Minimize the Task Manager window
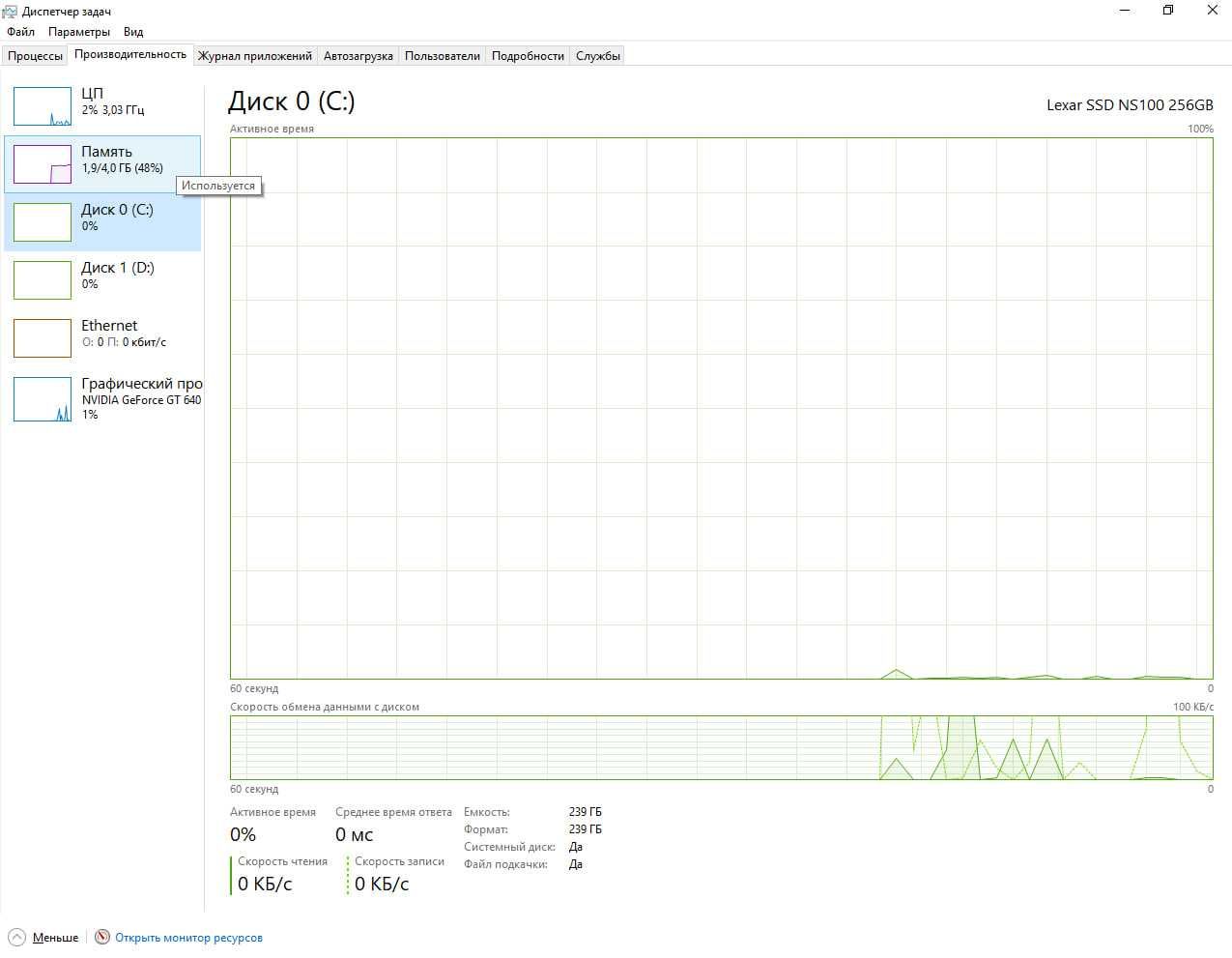This screenshot has height=958, width=1232. click(x=1125, y=11)
